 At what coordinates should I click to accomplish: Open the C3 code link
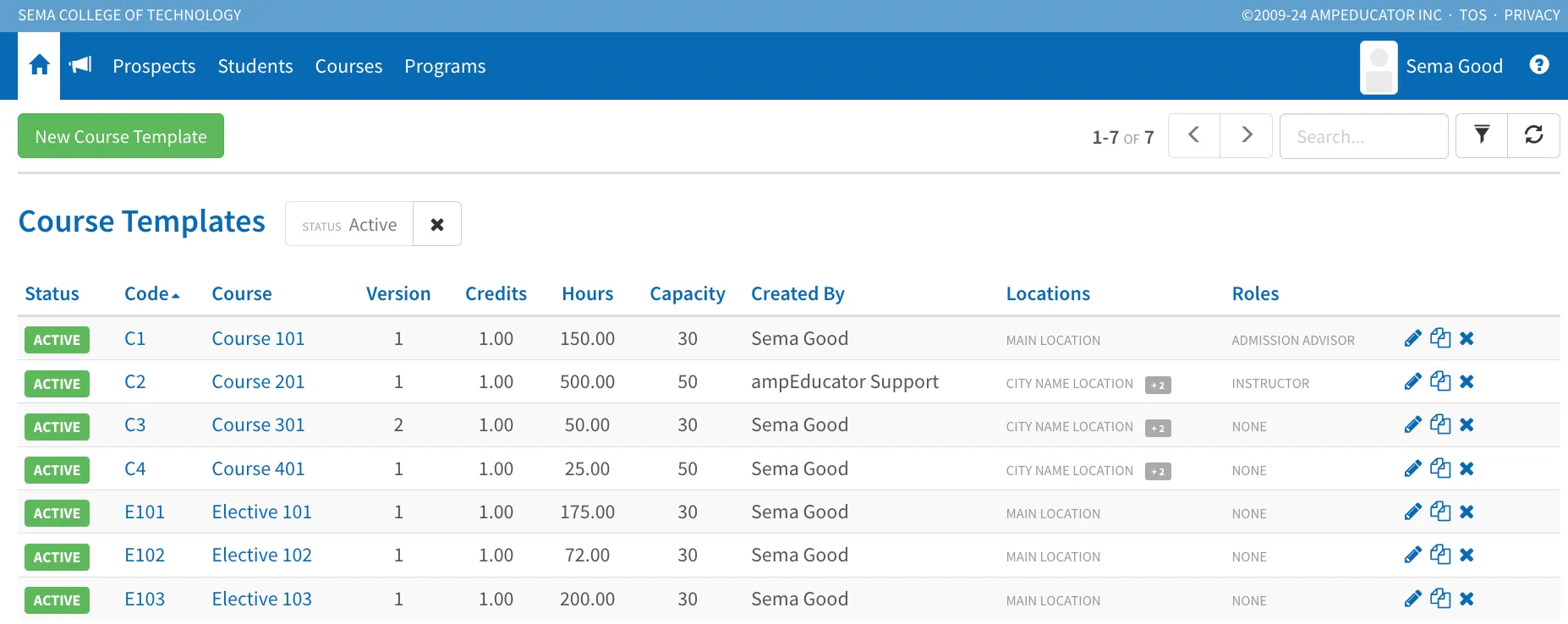coord(134,425)
